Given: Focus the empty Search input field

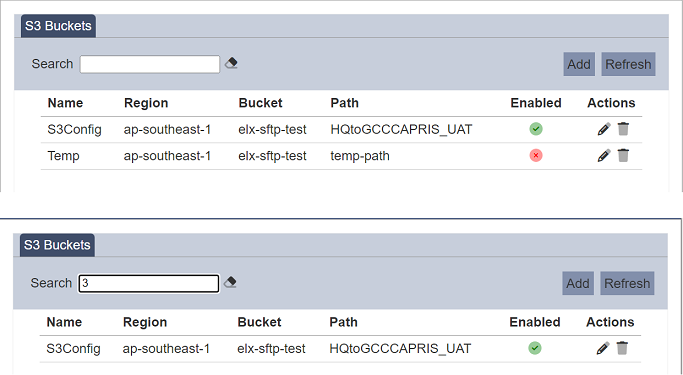Looking at the screenshot, I should [150, 64].
